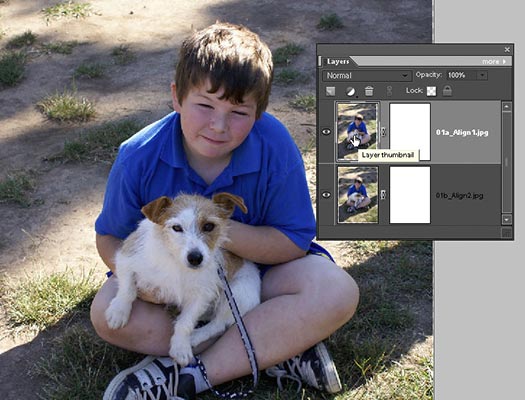Close the Layers panel
This screenshot has height=400, width=525.
tap(507, 50)
